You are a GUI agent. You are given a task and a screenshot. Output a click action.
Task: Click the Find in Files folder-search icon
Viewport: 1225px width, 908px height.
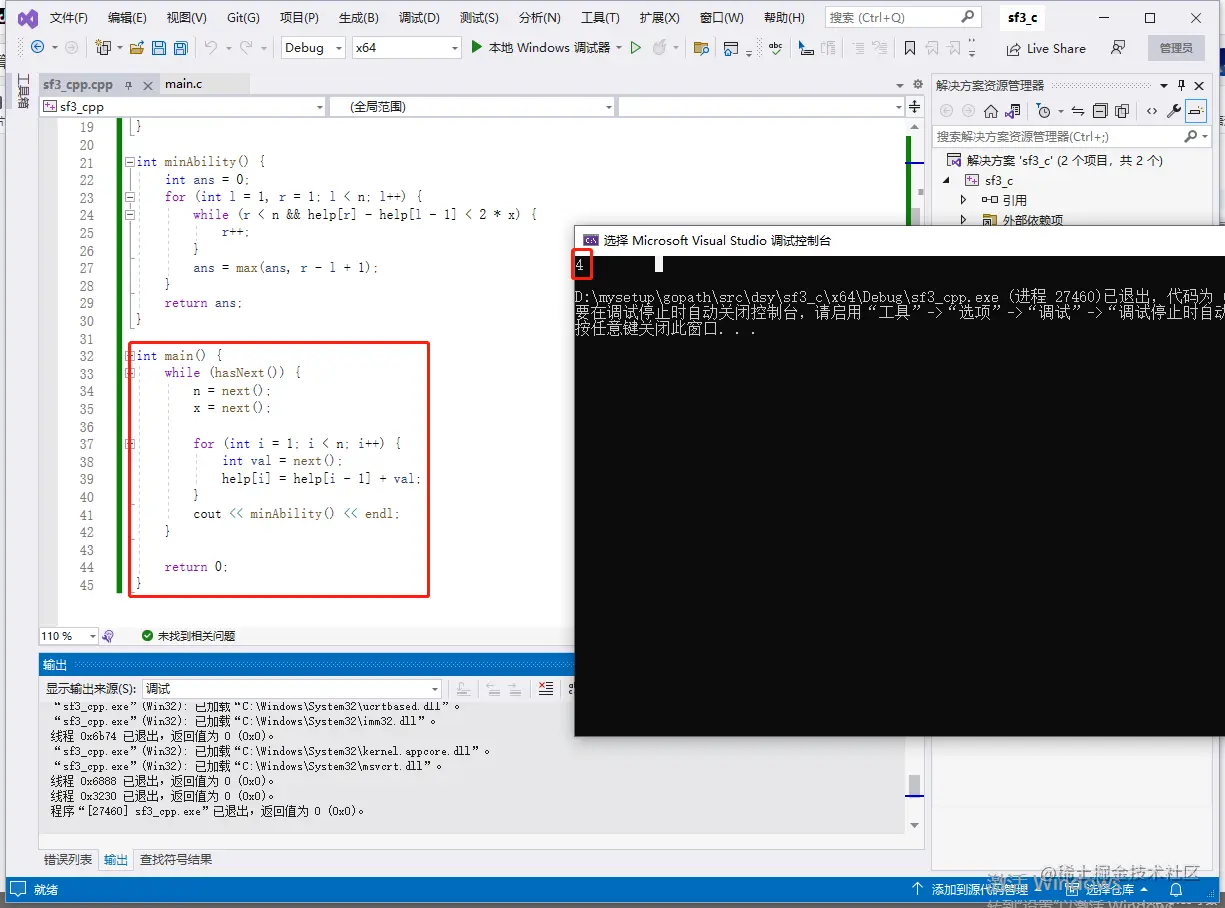(701, 47)
